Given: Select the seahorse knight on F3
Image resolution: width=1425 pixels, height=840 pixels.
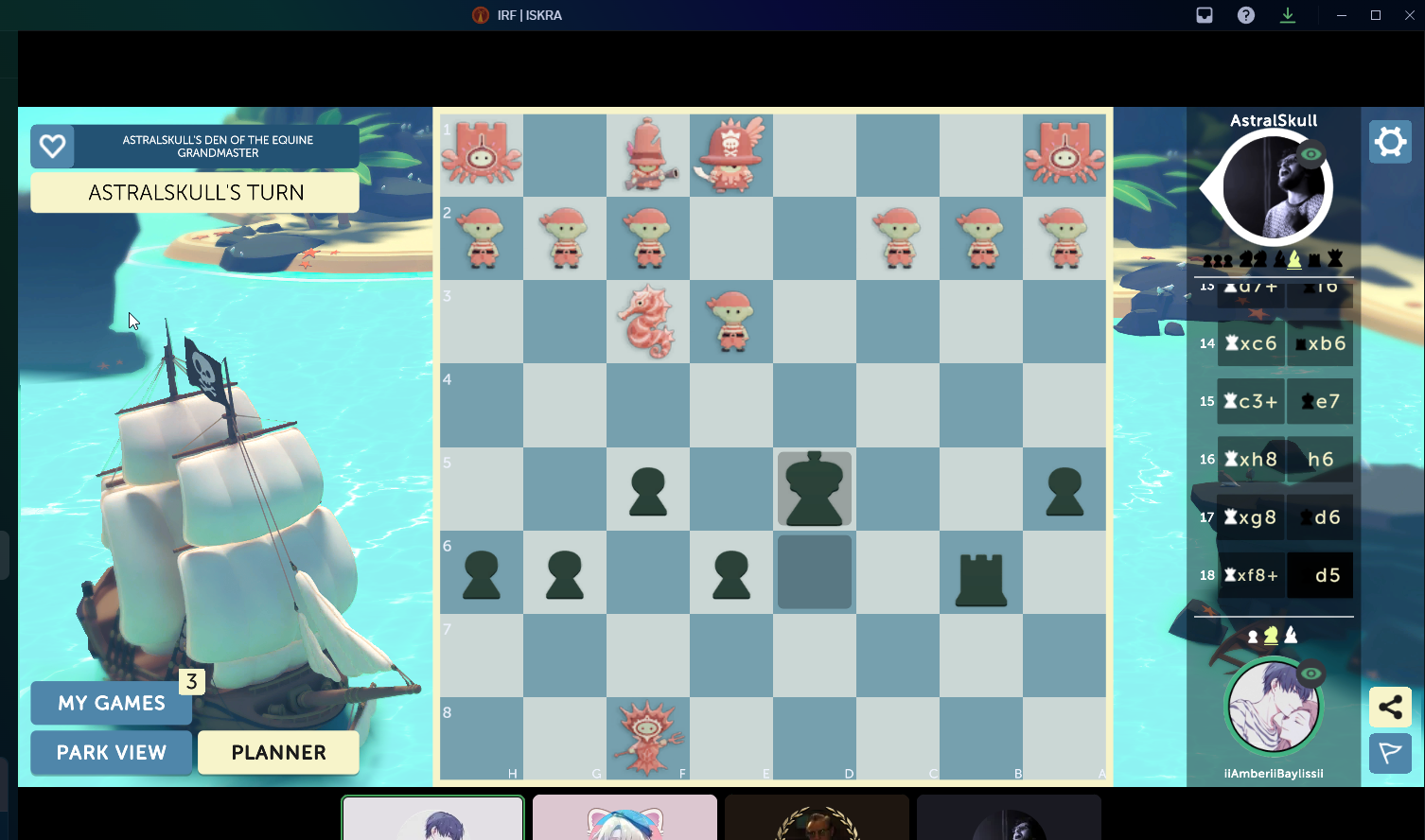Looking at the screenshot, I should [646, 322].
